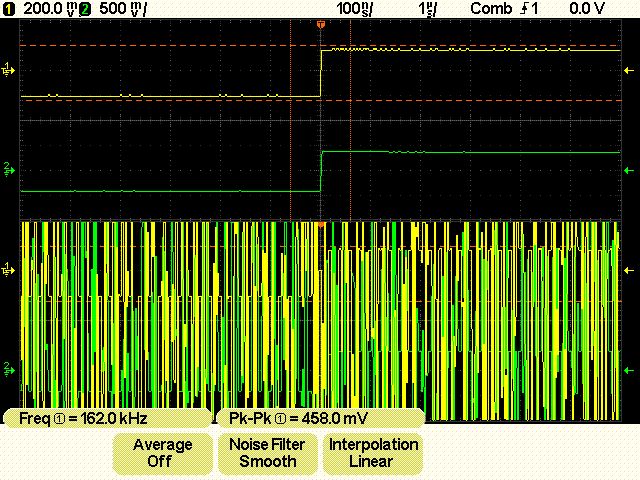Click the 200.0 mV channel 1 scale
Screen dimensions: 640x480
(49, 9)
